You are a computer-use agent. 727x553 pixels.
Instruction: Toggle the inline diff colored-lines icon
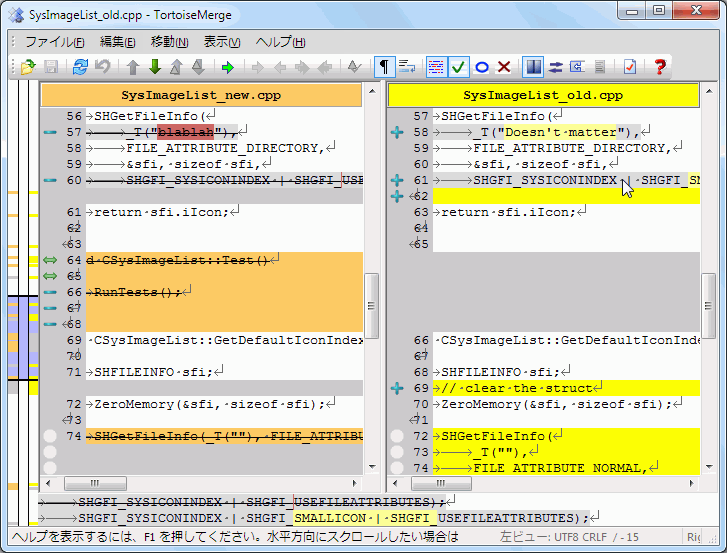(436, 67)
